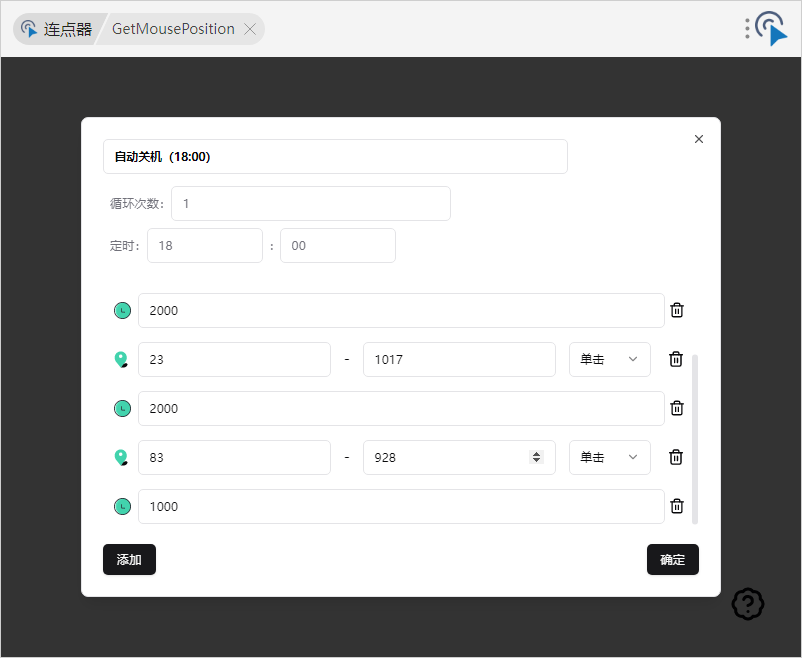Open click-type dropdown for 23 - 1017 row
This screenshot has width=802, height=658.
click(x=609, y=359)
